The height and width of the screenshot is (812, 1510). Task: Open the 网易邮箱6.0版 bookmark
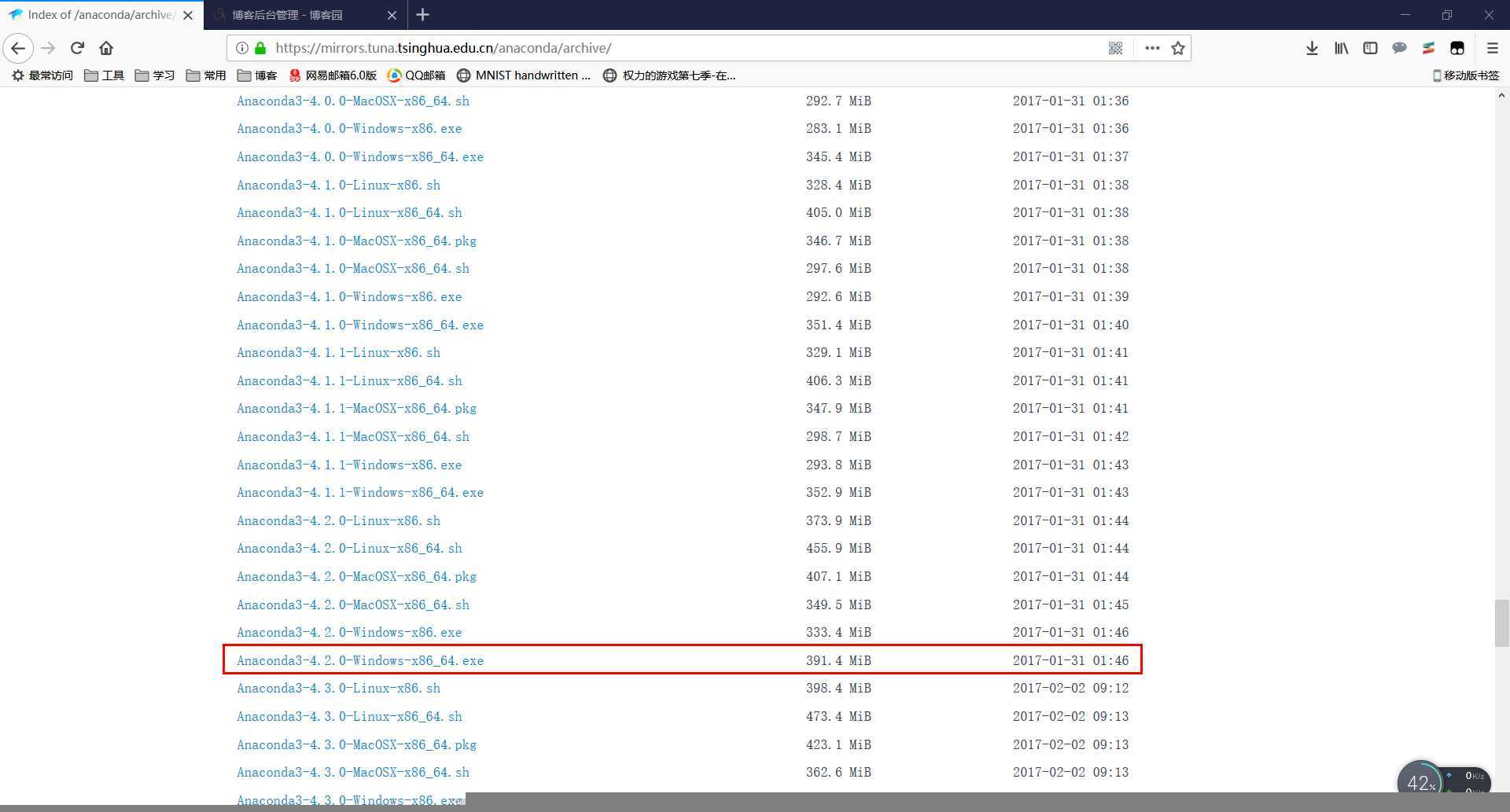tap(333, 75)
